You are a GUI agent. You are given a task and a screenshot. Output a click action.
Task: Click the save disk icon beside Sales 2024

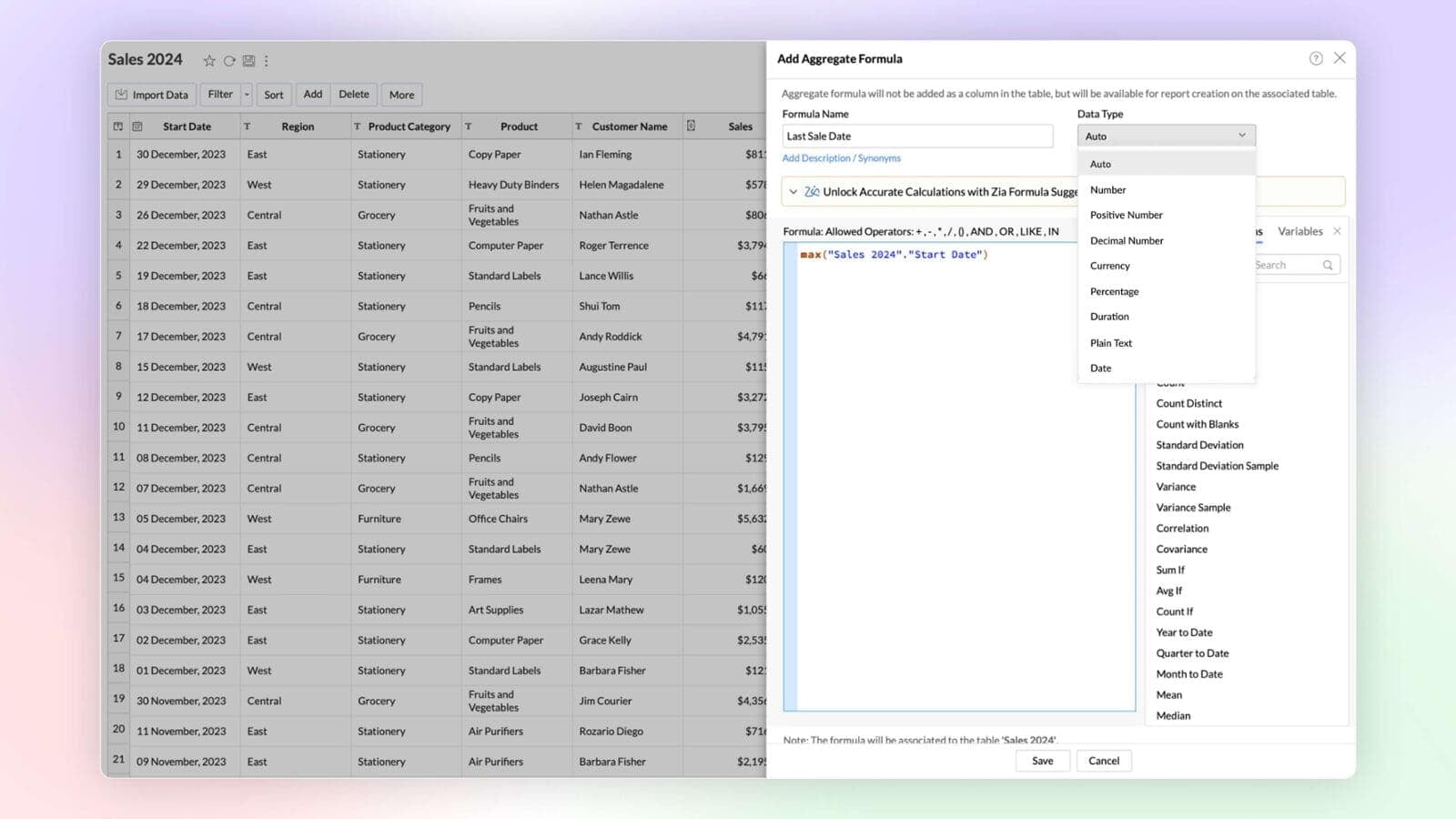coord(248,61)
